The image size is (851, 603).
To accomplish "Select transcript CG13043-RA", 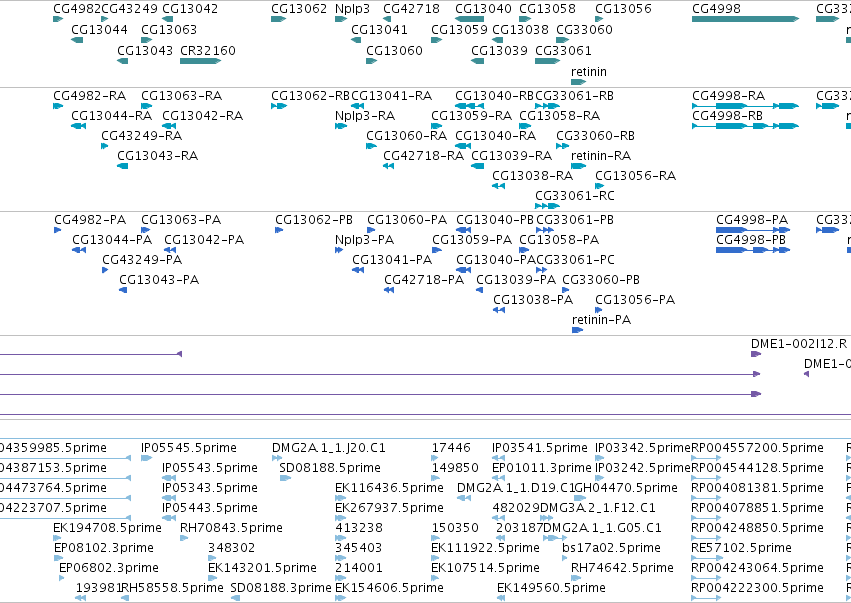I will tap(158, 156).
